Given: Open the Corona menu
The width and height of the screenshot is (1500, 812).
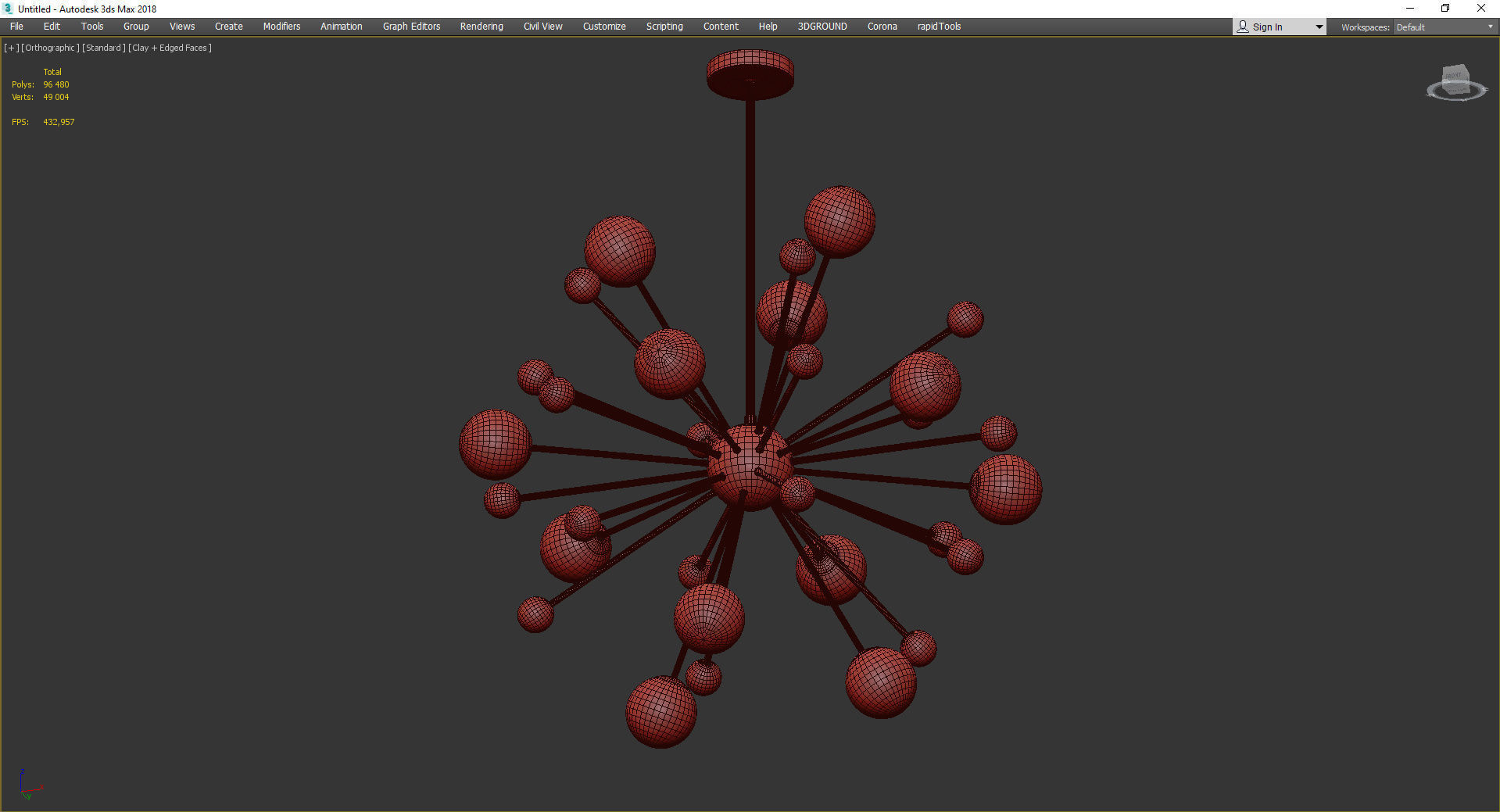Looking at the screenshot, I should (882, 27).
